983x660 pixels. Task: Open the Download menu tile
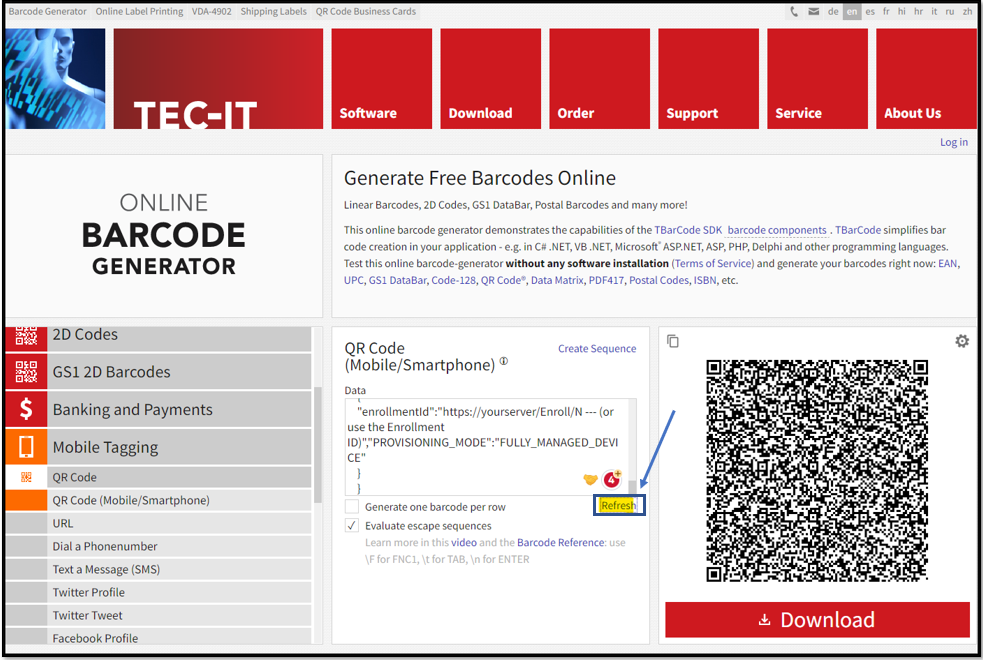[x=491, y=79]
